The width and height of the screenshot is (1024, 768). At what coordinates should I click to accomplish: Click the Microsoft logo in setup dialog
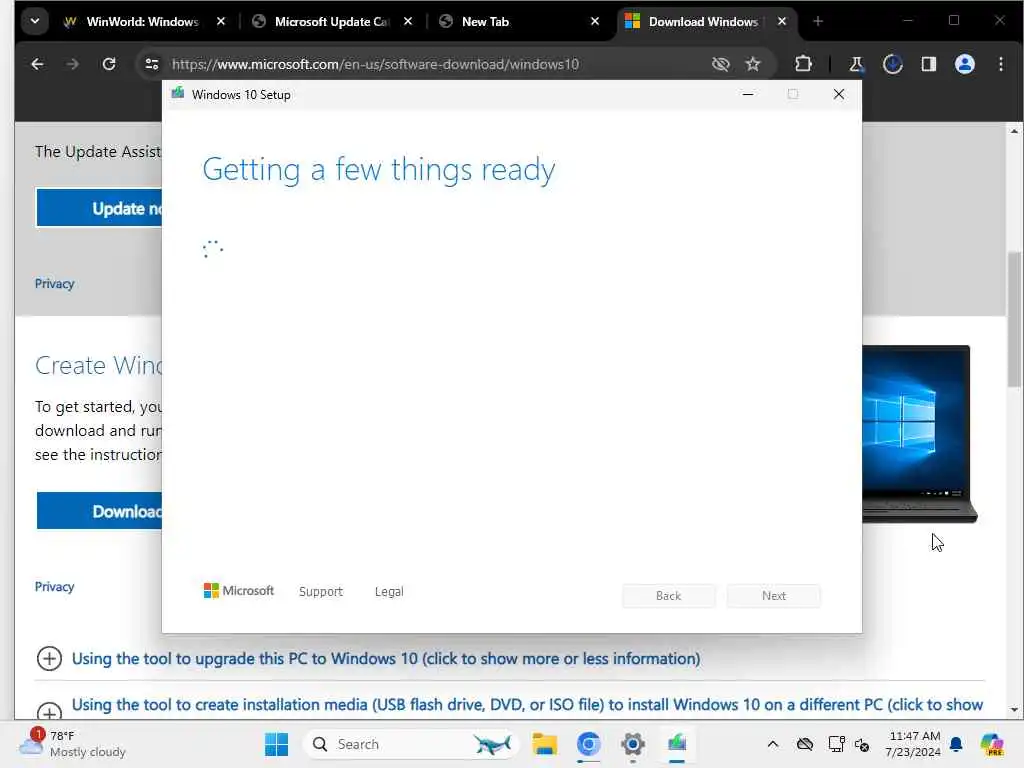click(238, 591)
